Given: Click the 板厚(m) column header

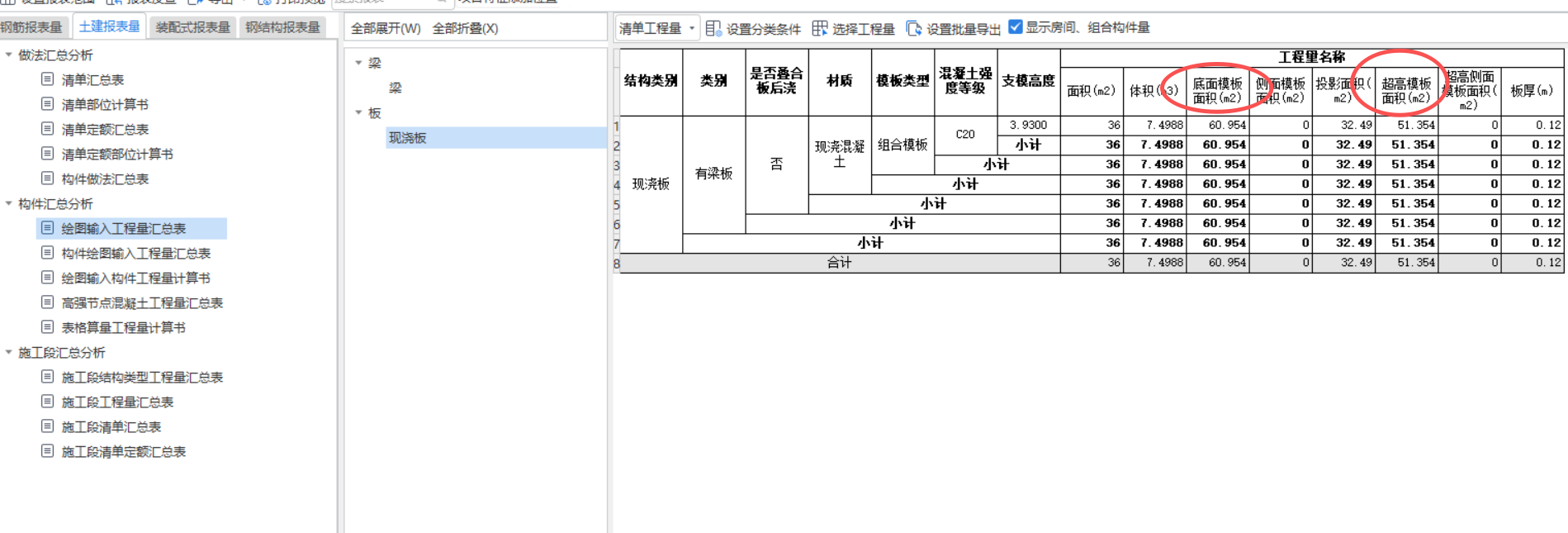Looking at the screenshot, I should point(1532,91).
